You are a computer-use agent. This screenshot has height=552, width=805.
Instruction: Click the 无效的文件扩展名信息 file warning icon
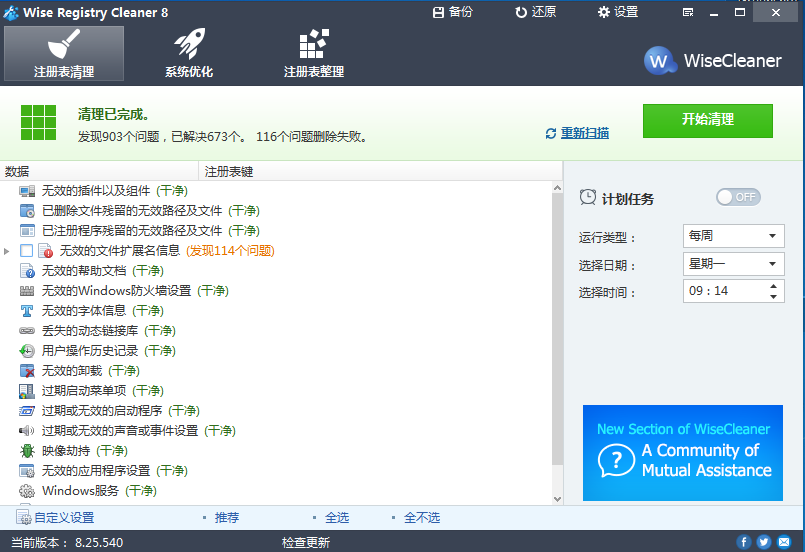click(x=45, y=251)
